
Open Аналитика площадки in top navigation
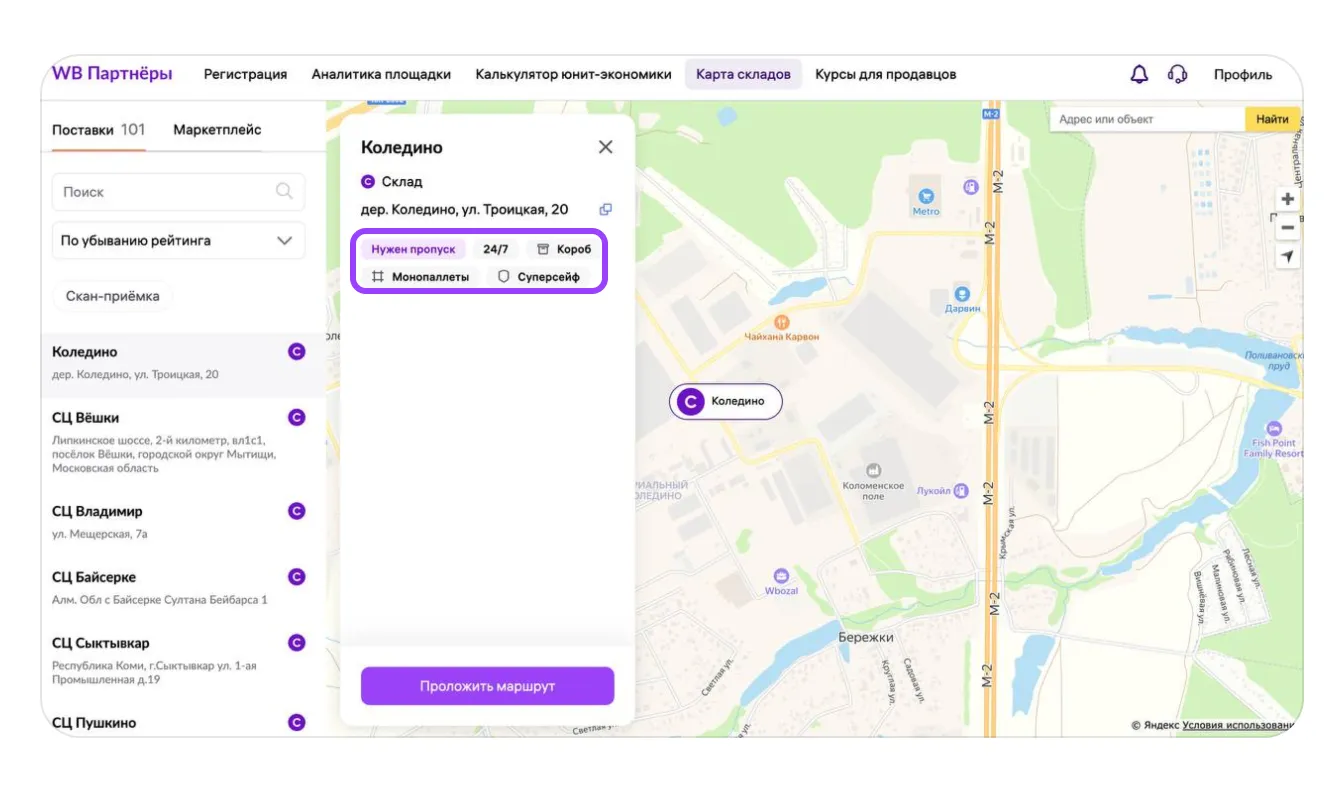[381, 74]
